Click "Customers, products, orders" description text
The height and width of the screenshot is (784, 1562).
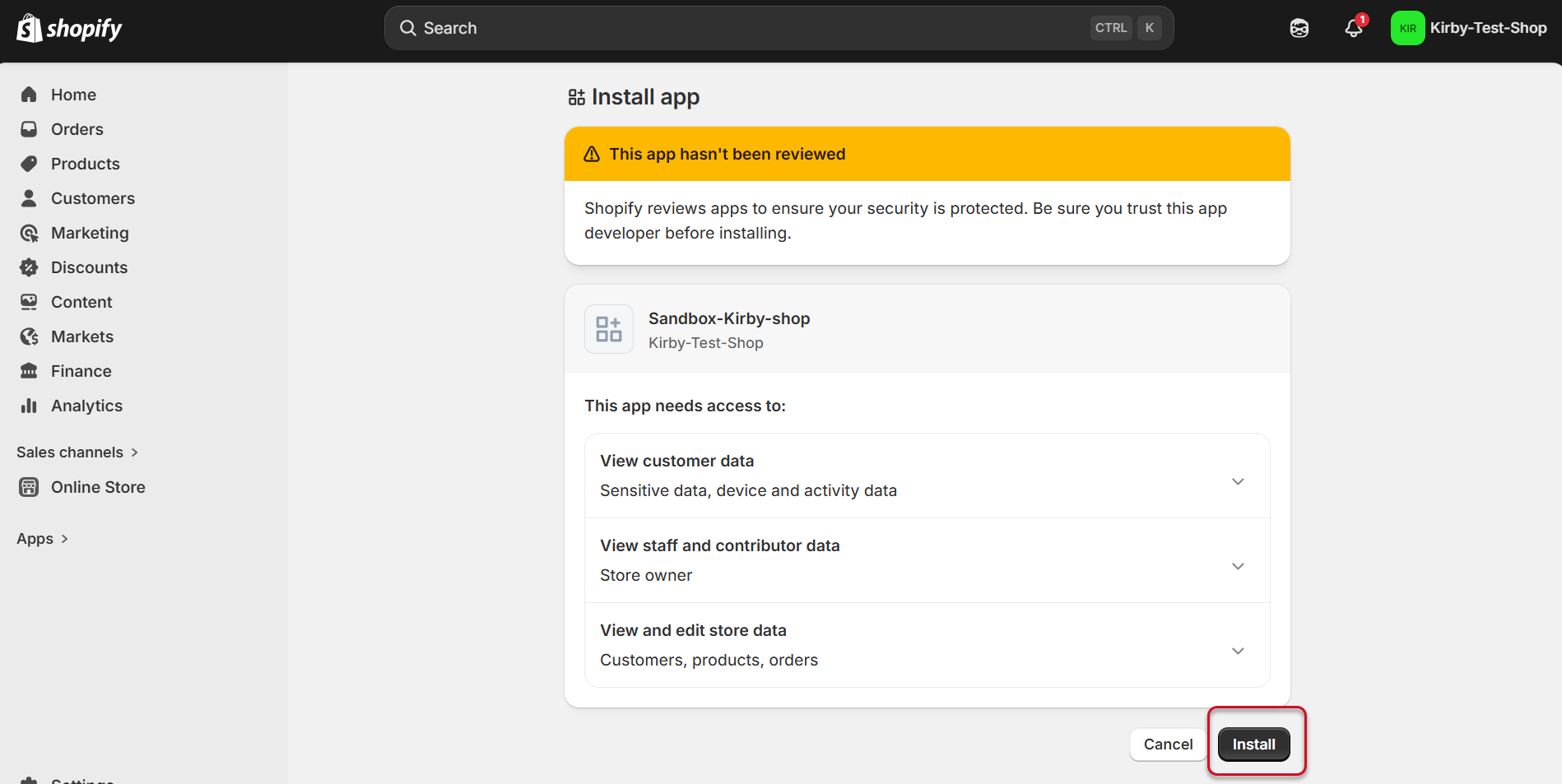[x=709, y=660]
